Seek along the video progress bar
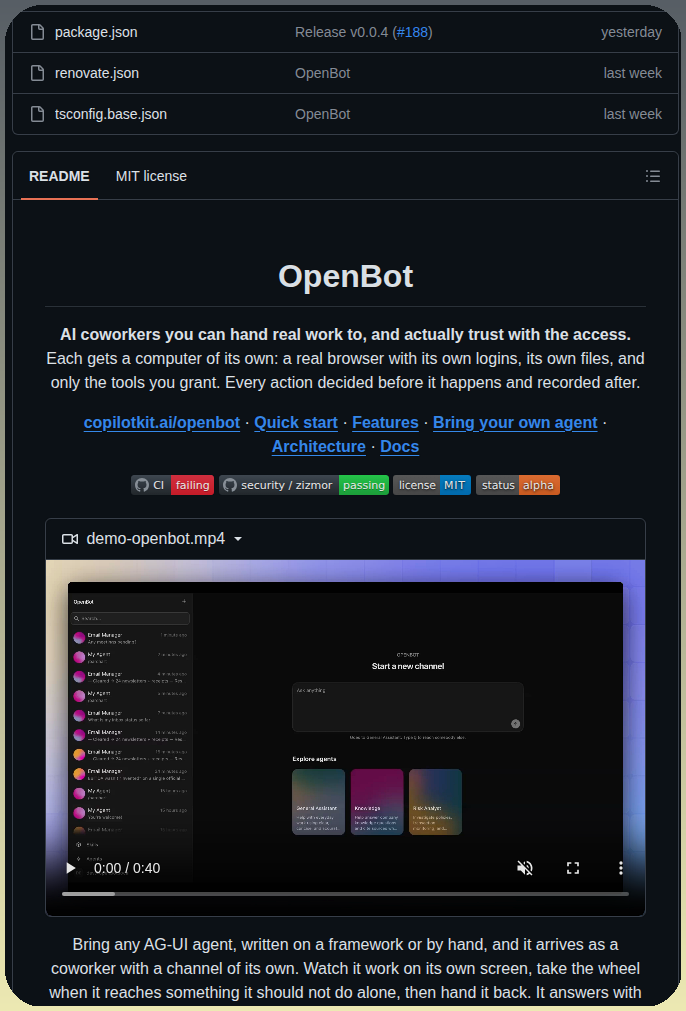The width and height of the screenshot is (686, 1011). point(345,894)
